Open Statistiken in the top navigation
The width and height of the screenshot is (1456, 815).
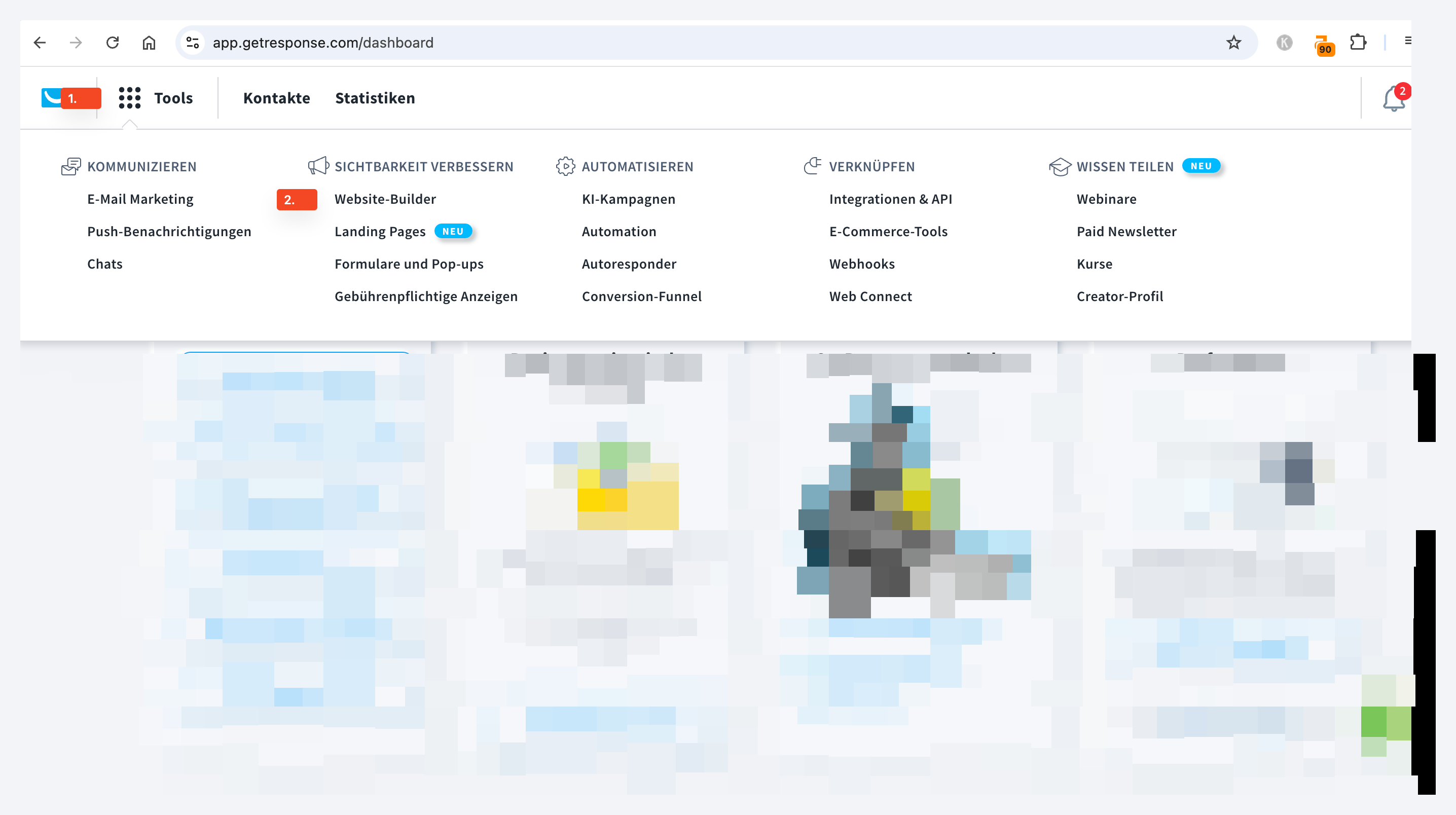[x=375, y=98]
